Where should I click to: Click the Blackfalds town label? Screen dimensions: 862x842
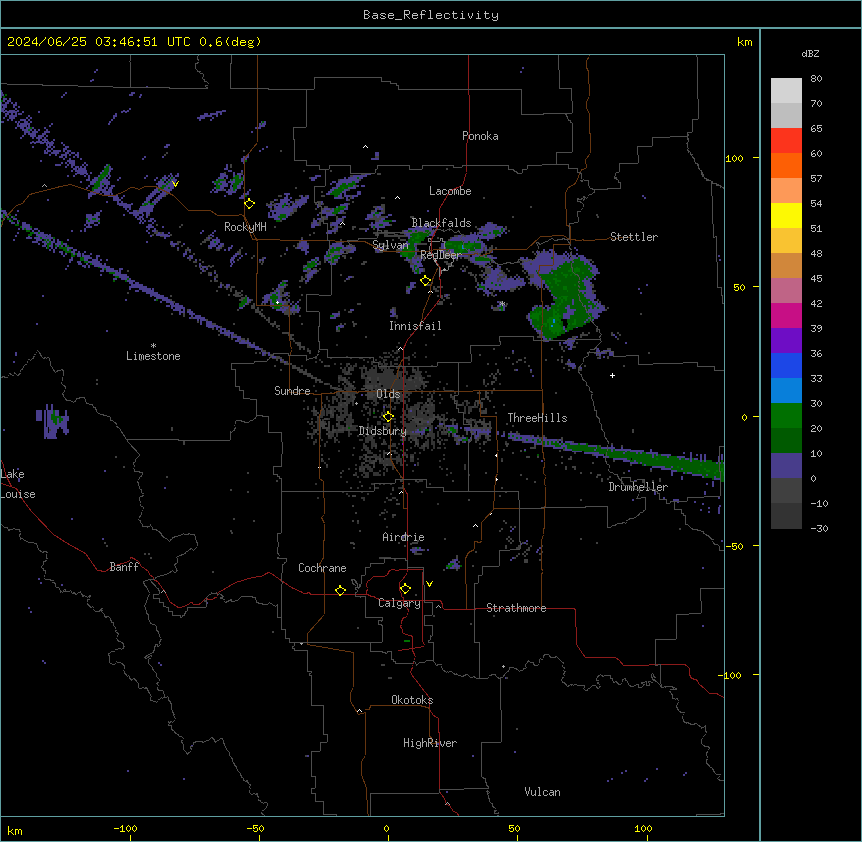tap(441, 223)
